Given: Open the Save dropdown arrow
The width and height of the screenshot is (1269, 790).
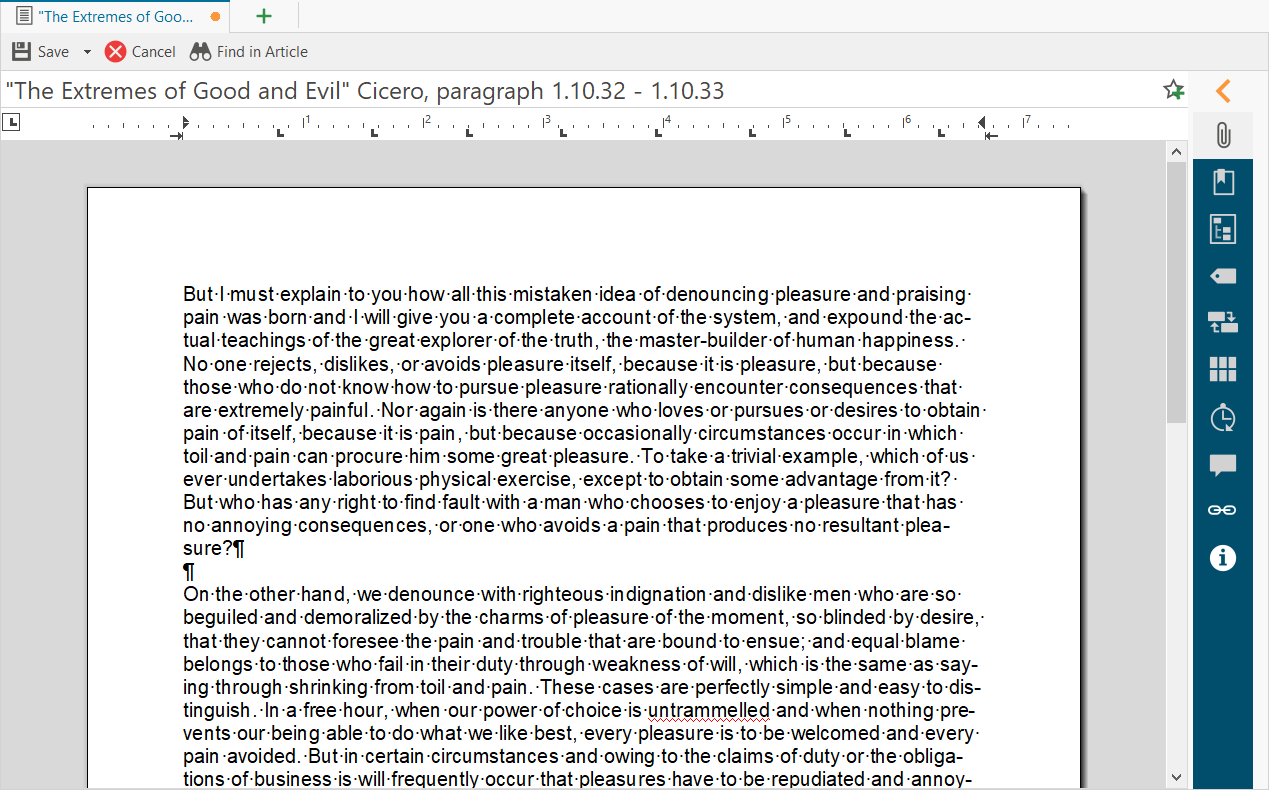Looking at the screenshot, I should [x=87, y=52].
